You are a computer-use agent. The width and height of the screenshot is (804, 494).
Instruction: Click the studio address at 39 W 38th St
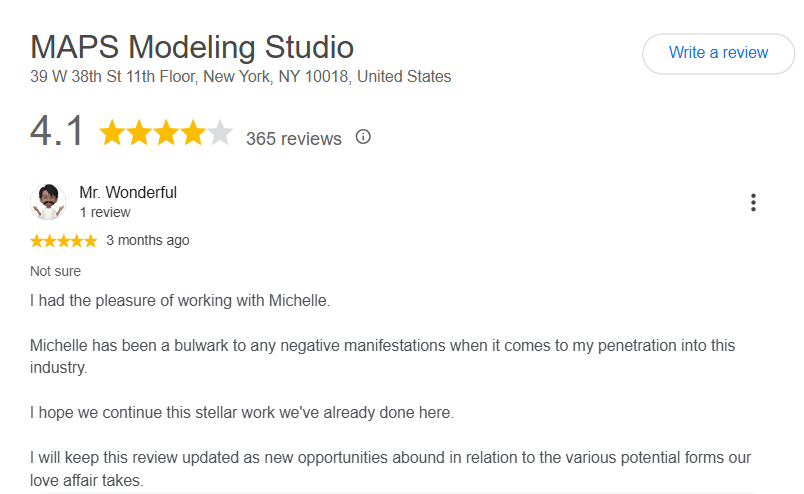[x=240, y=76]
